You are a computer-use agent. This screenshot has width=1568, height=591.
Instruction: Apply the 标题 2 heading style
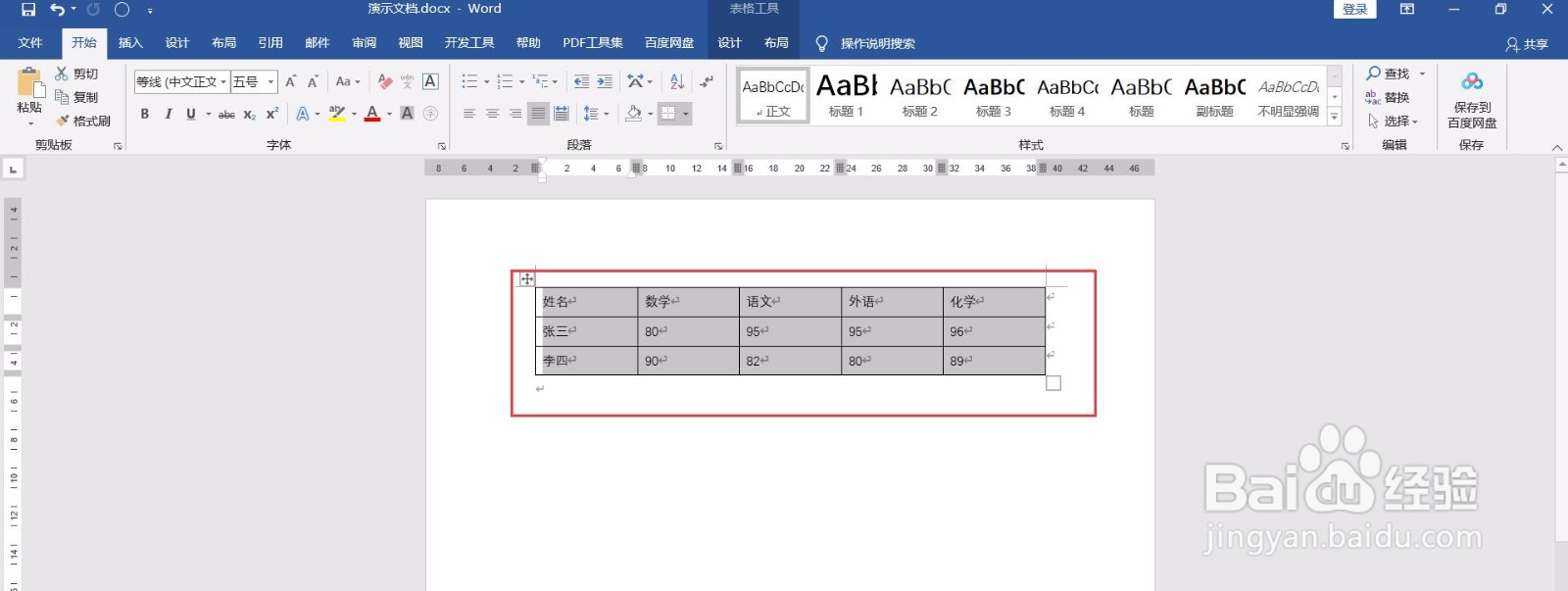coord(920,95)
